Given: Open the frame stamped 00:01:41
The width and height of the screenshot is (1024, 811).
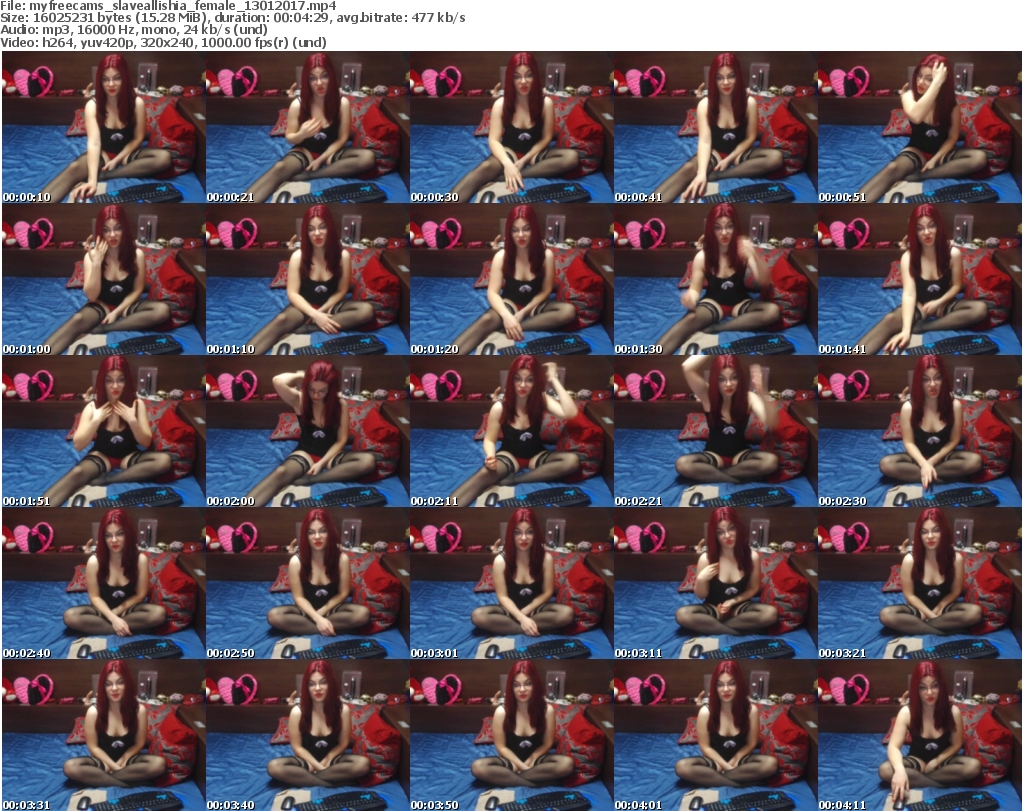Looking at the screenshot, I should point(920,279).
